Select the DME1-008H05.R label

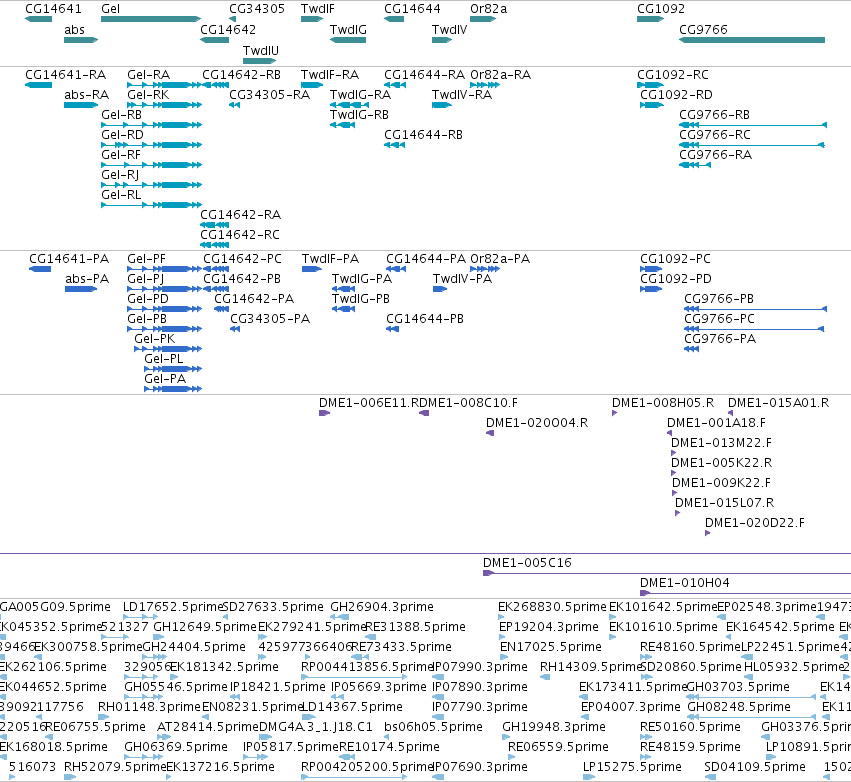(x=663, y=403)
